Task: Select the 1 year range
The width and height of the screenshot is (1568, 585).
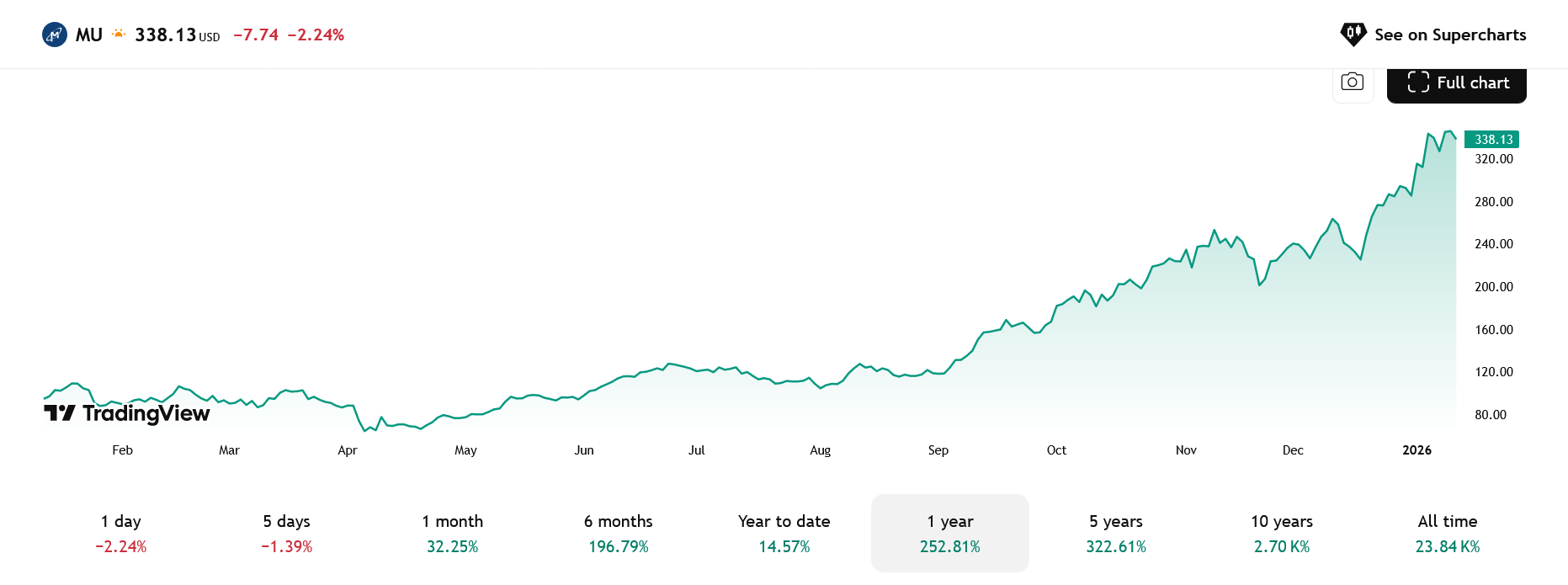Action: (x=950, y=534)
